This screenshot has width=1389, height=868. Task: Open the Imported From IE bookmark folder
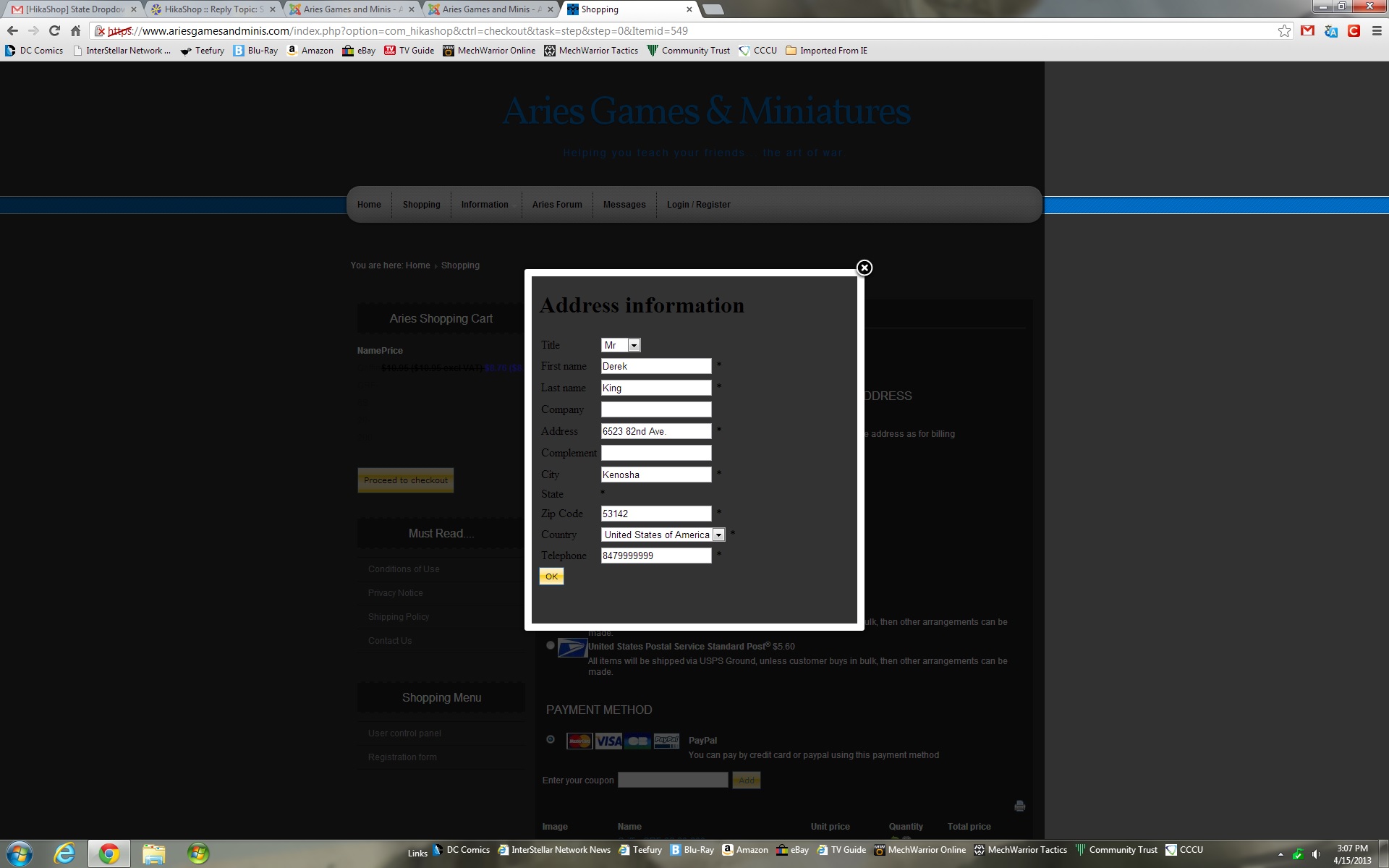click(826, 51)
